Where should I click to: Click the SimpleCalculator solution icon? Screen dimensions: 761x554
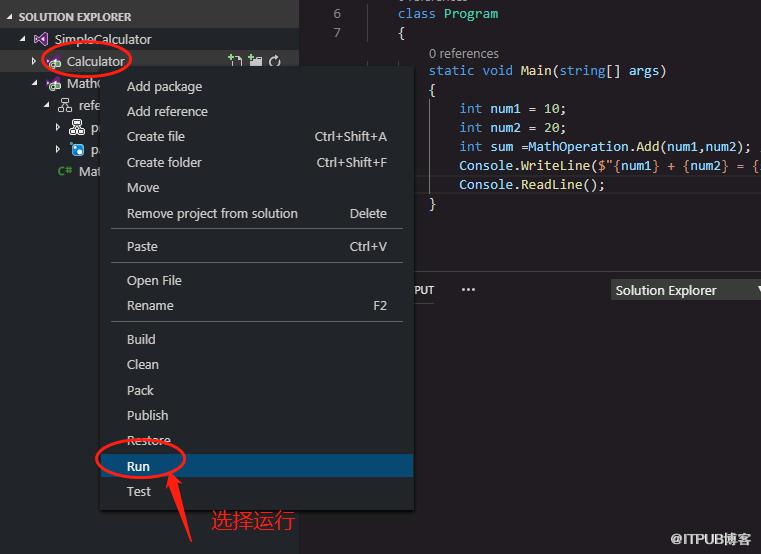pyautogui.click(x=41, y=39)
